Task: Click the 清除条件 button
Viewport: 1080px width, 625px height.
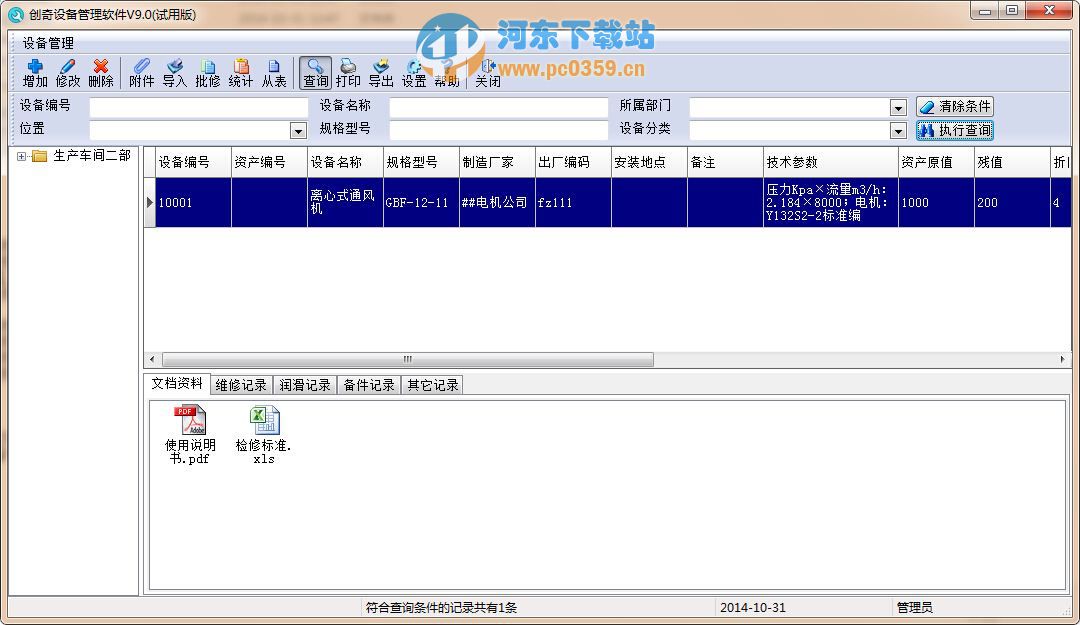Action: tap(955, 107)
